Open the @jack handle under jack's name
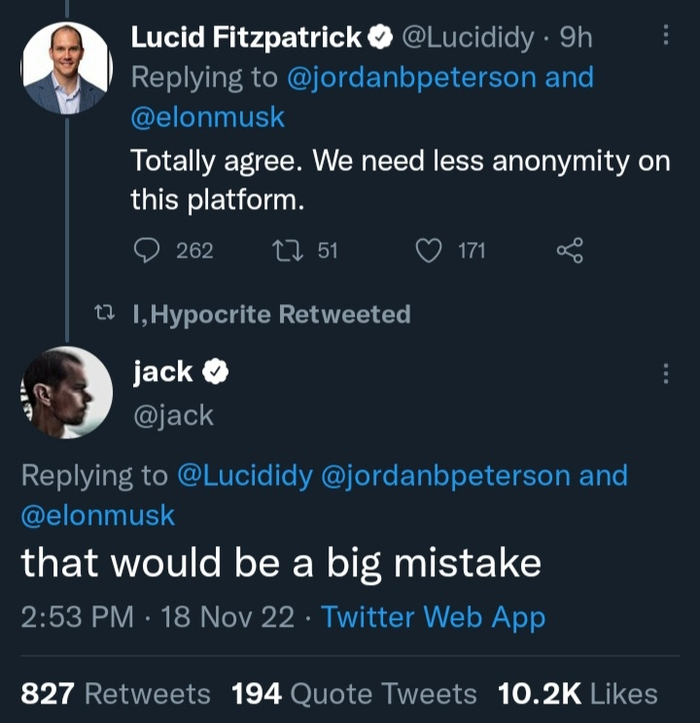This screenshot has width=700, height=723. (173, 414)
